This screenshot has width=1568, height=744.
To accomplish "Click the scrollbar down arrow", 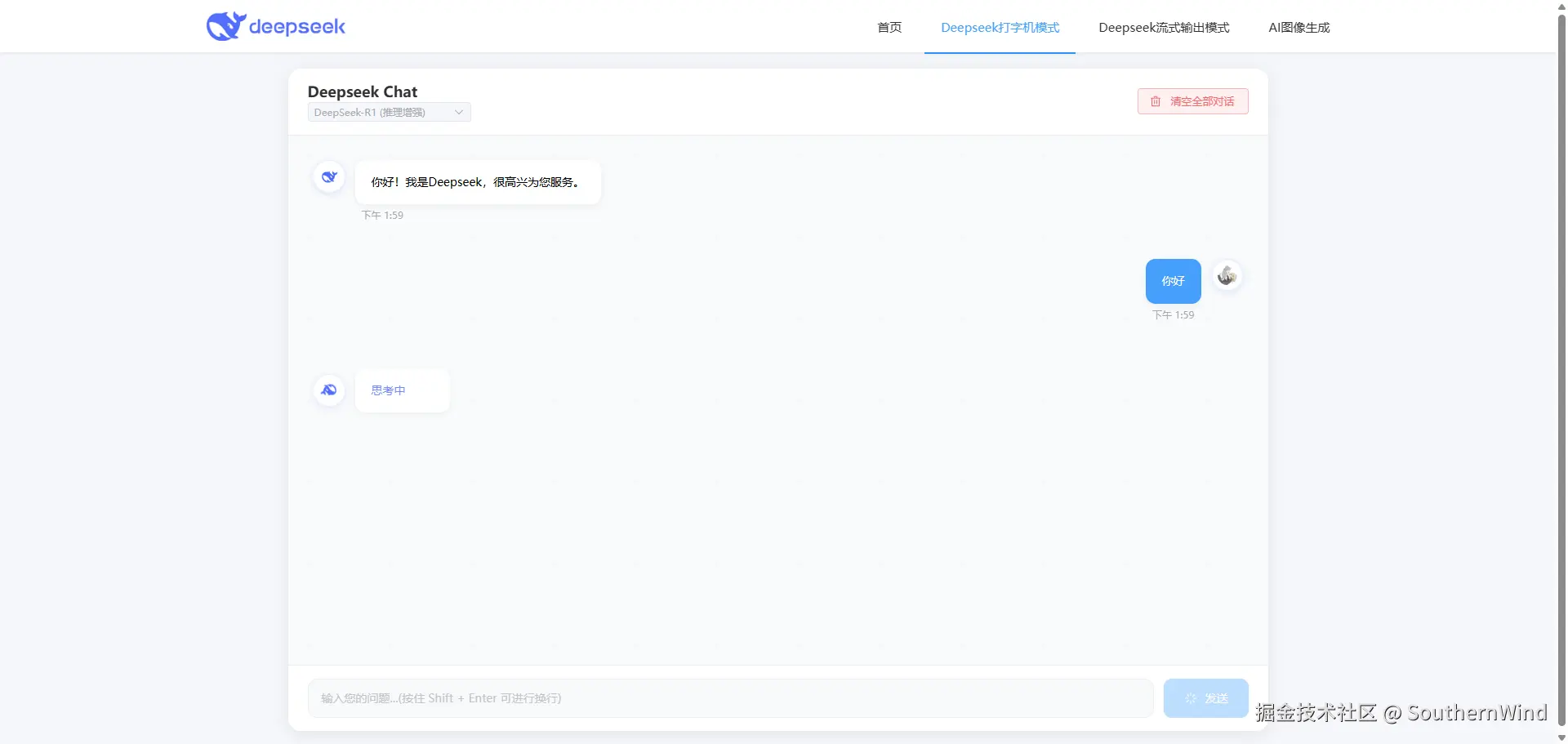I will (x=1561, y=737).
